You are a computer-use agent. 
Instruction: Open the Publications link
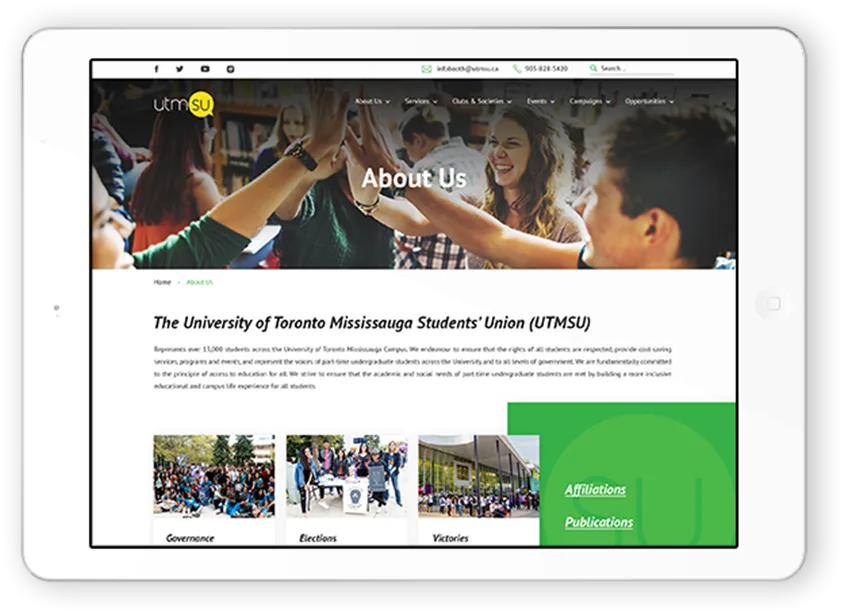(x=599, y=522)
